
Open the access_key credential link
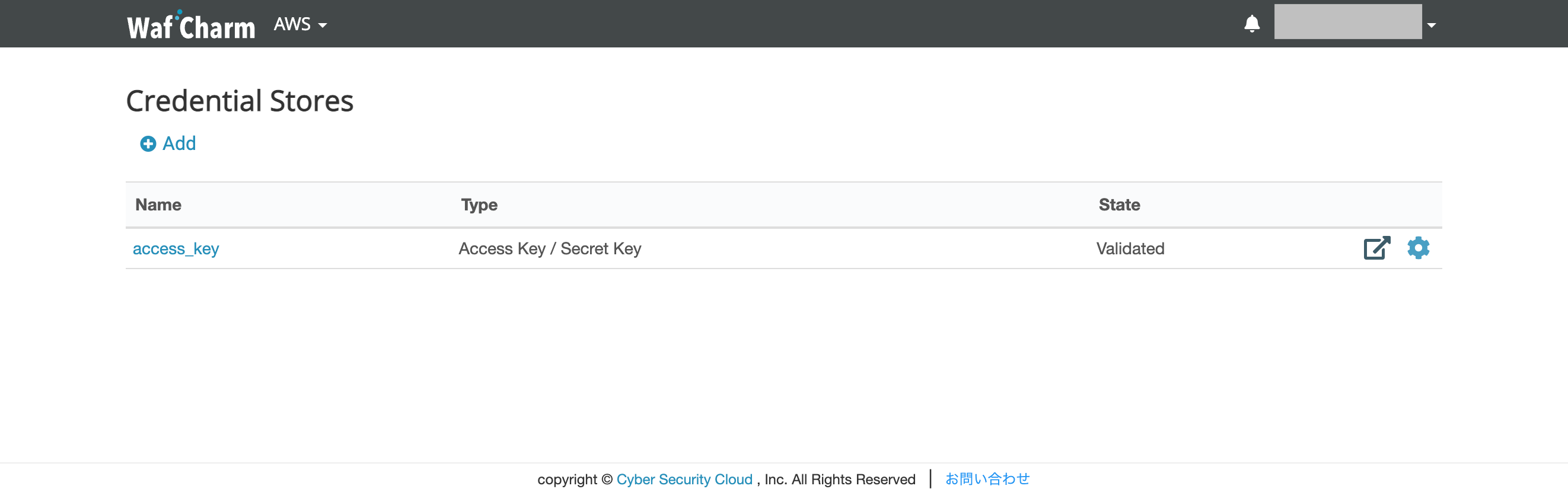(176, 249)
